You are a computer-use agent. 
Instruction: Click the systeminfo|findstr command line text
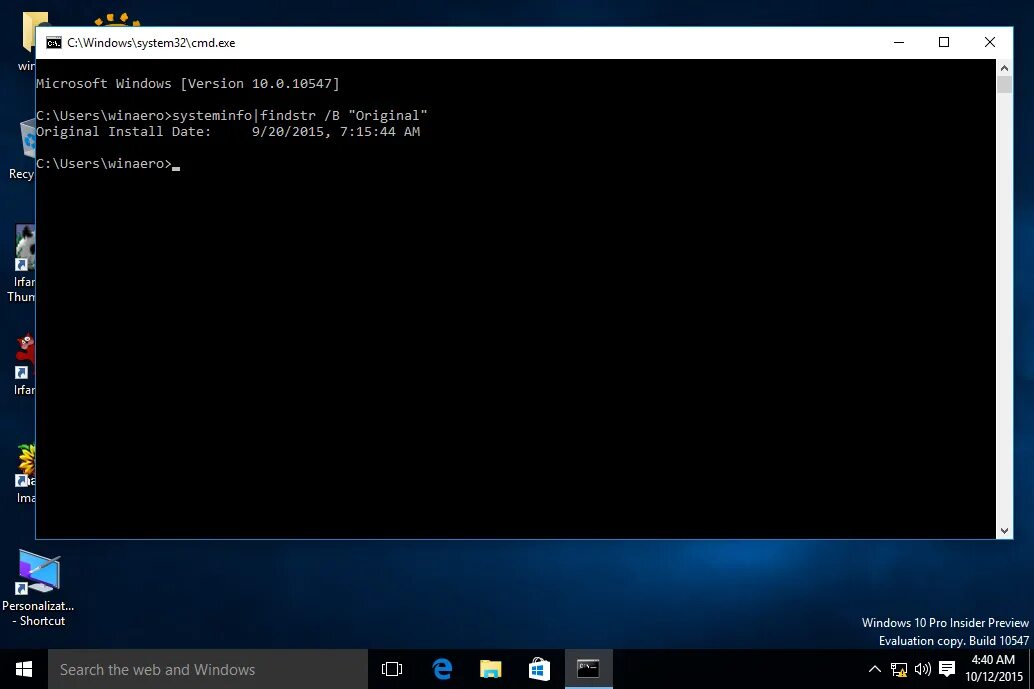(300, 115)
